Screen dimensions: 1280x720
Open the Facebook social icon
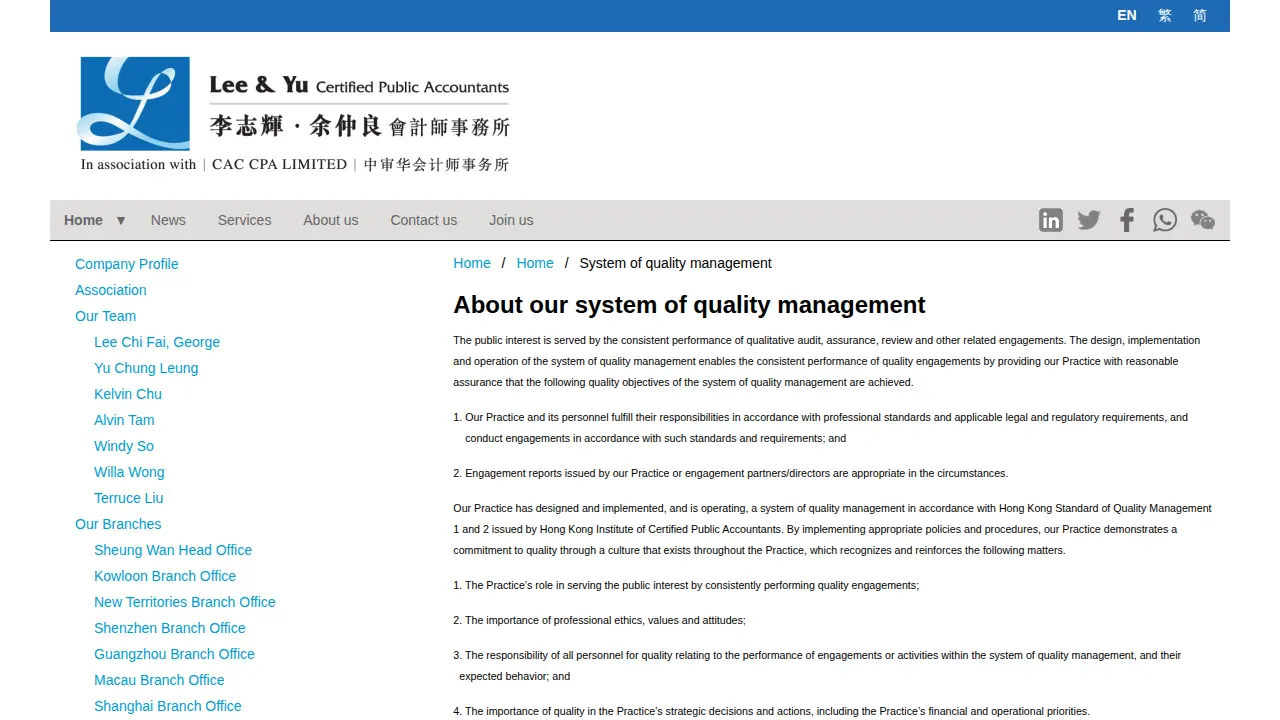point(1127,220)
